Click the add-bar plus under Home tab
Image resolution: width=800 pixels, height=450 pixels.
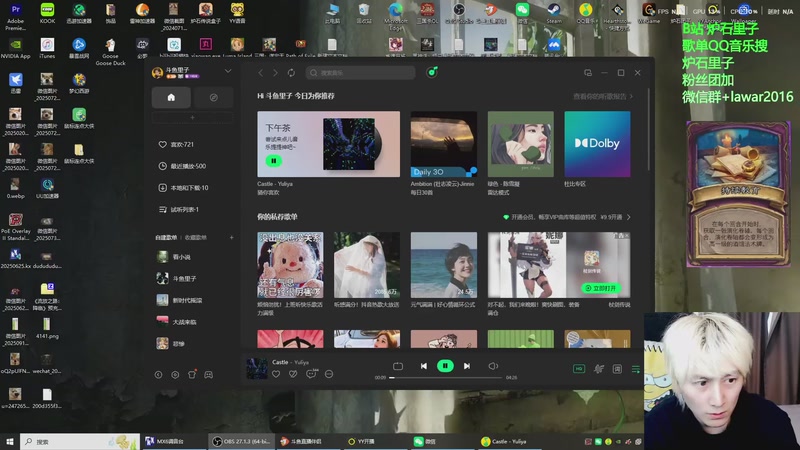192,117
